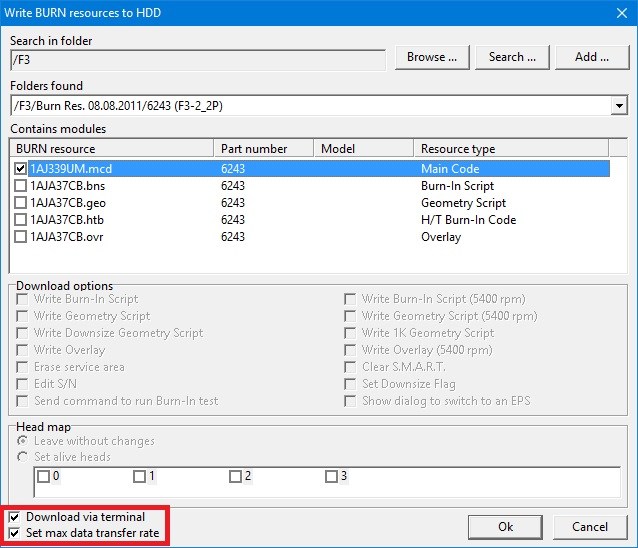The height and width of the screenshot is (548, 638).
Task: Click into the Search in folder field
Action: (x=197, y=59)
